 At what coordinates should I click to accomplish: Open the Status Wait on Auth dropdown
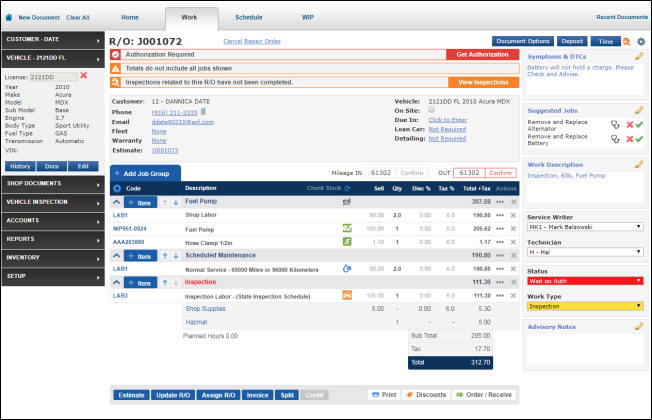(x=585, y=281)
